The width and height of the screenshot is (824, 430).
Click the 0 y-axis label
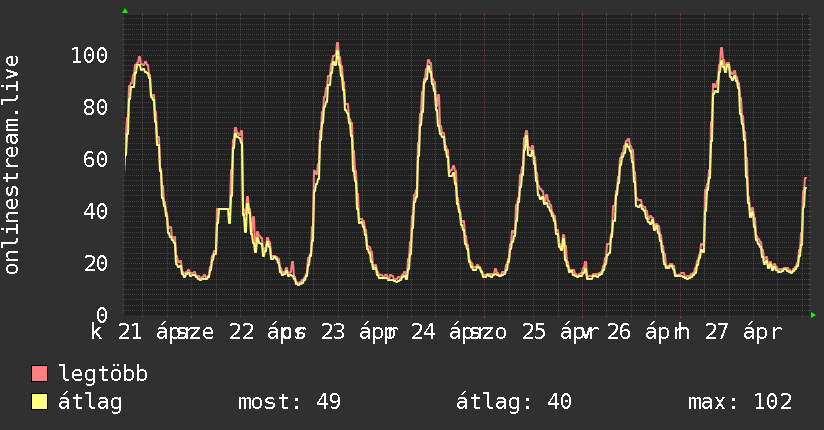pyautogui.click(x=102, y=315)
